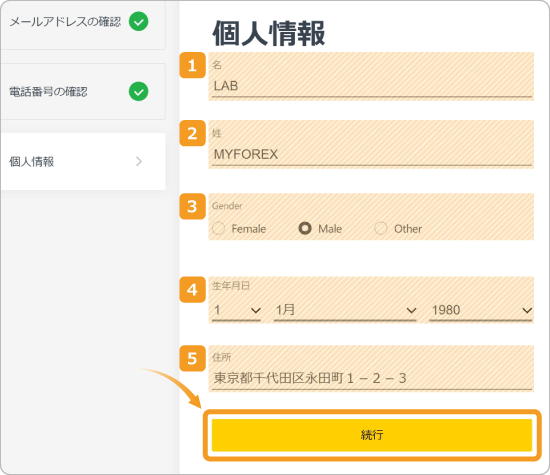
Task: Open the 電話番号の確認 step
Action: point(83,92)
